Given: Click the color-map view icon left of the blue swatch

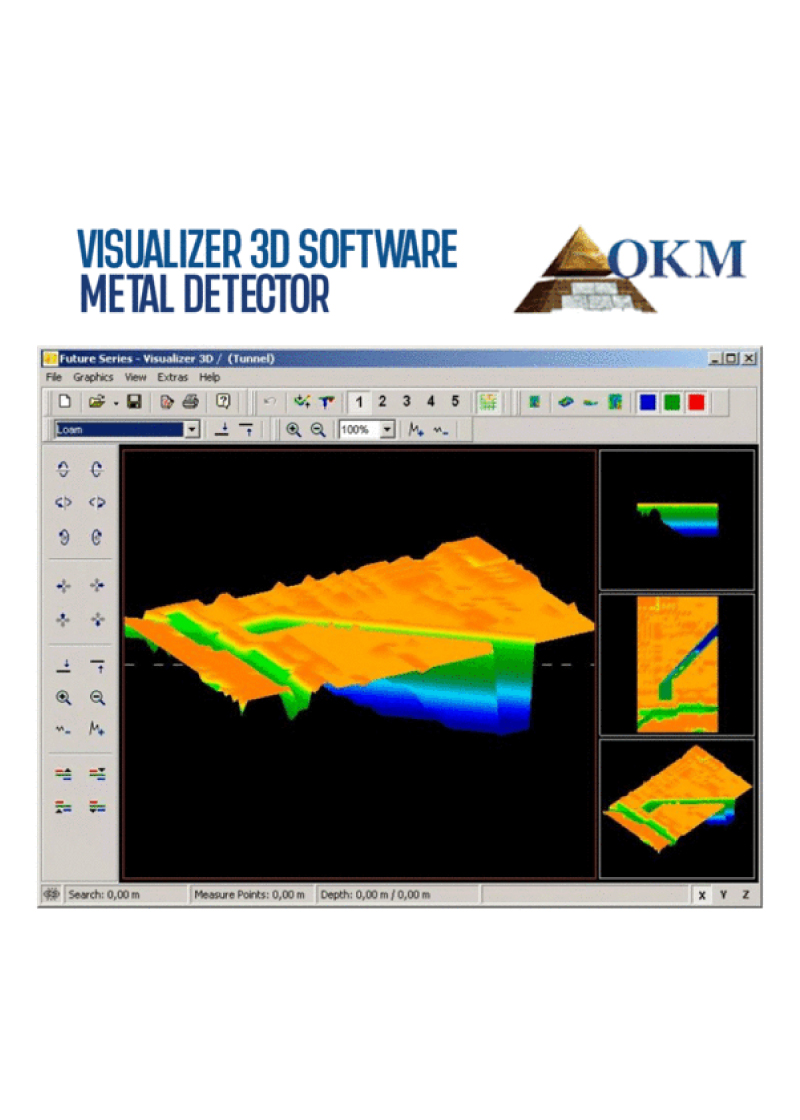Looking at the screenshot, I should [x=615, y=402].
